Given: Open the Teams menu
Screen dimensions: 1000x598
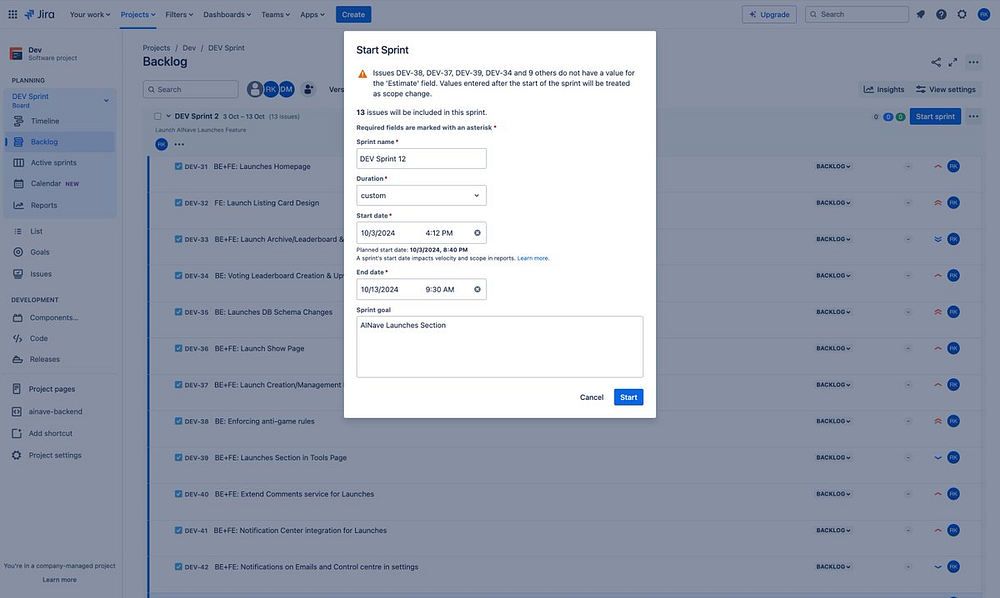Looking at the screenshot, I should click(x=276, y=14).
